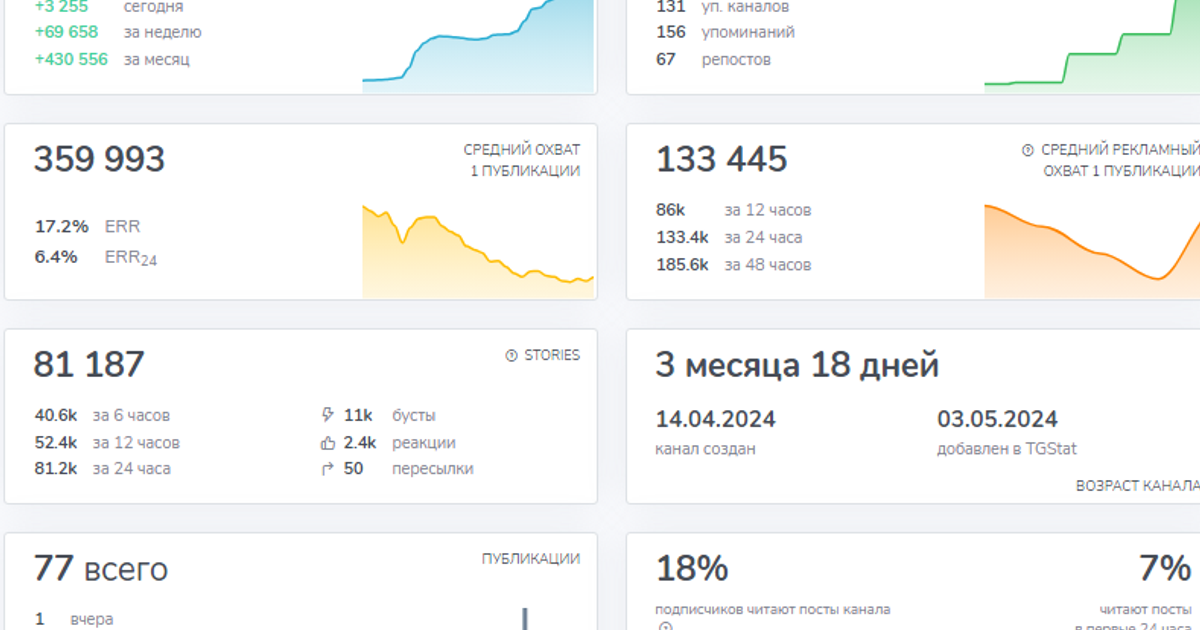Click the forward arrow icon for пересылки

326,469
